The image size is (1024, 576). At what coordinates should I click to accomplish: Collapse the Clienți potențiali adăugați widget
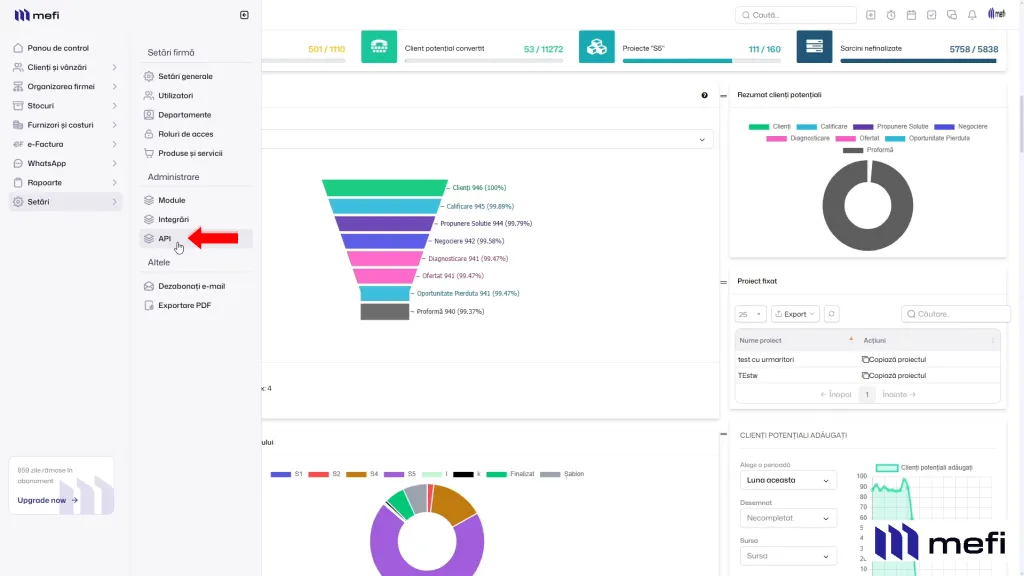tap(723, 434)
